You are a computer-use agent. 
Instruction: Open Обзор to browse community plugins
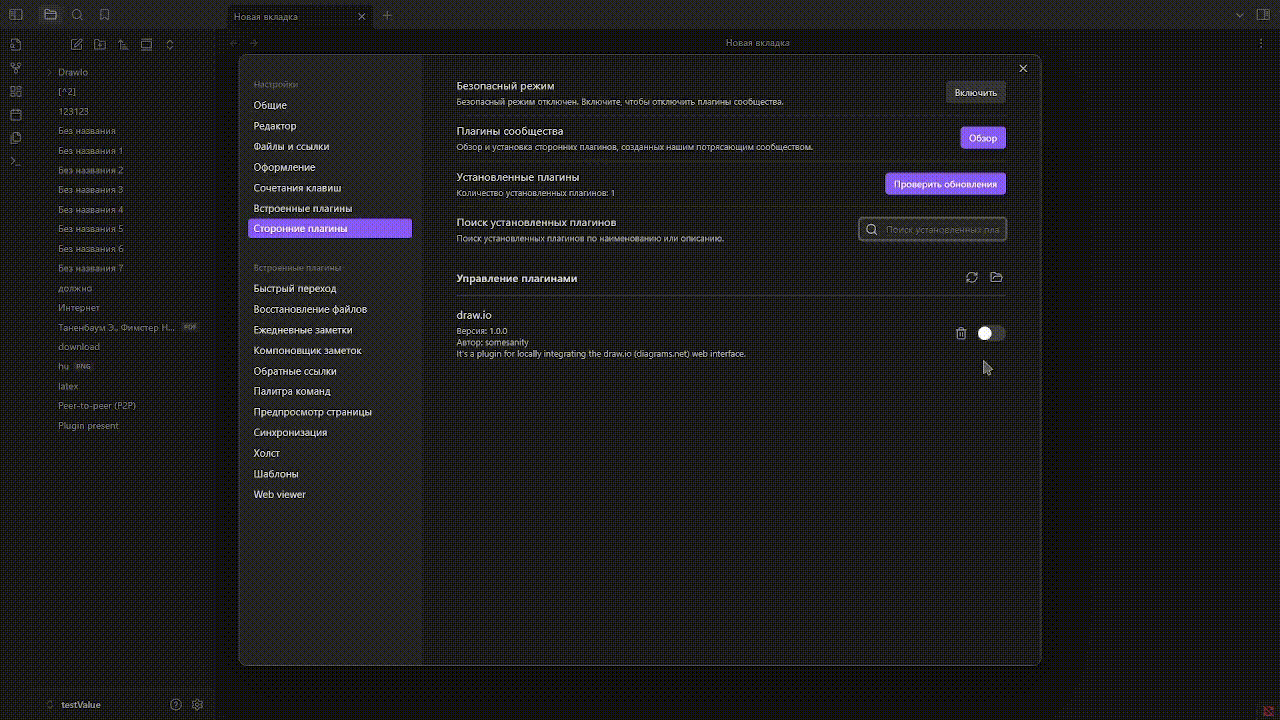click(982, 137)
